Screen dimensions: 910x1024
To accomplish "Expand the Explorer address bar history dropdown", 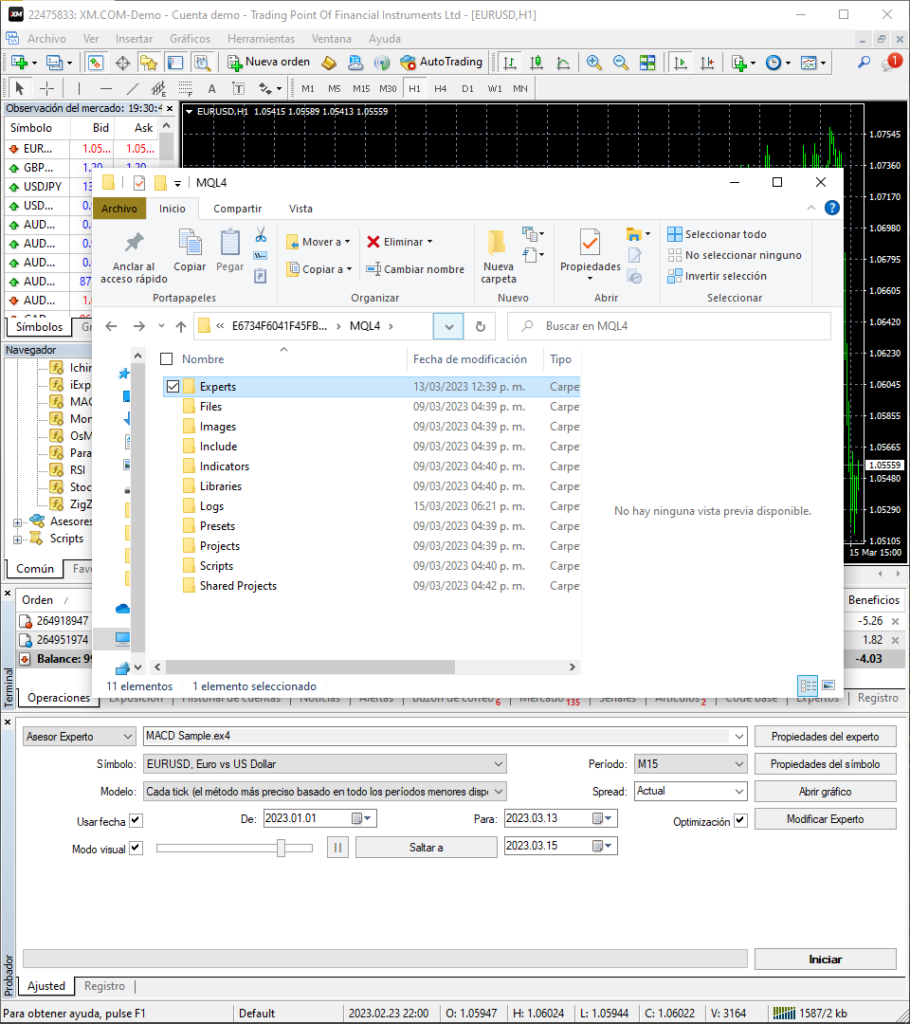I will click(448, 326).
